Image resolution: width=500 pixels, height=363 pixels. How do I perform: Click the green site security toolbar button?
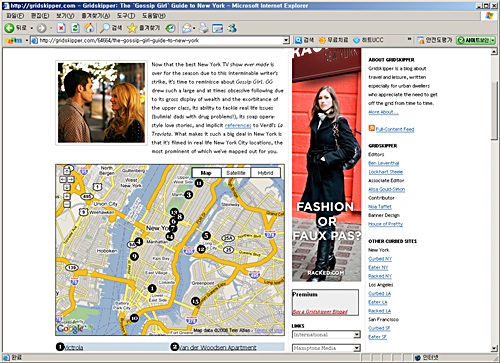pos(476,40)
